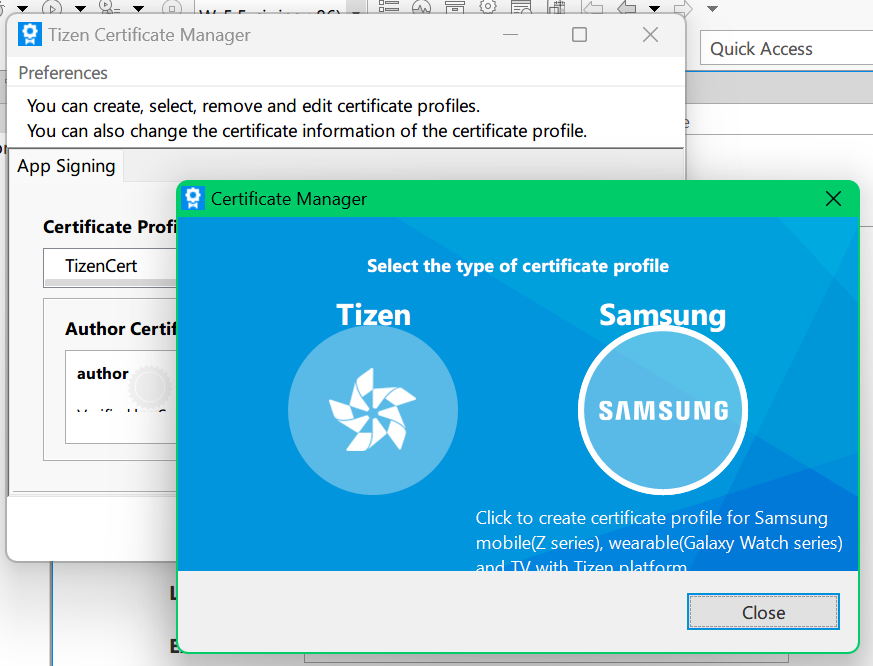Expand the dropdown arrow after forward navigation
Image resolution: width=873 pixels, height=666 pixels.
(x=712, y=8)
